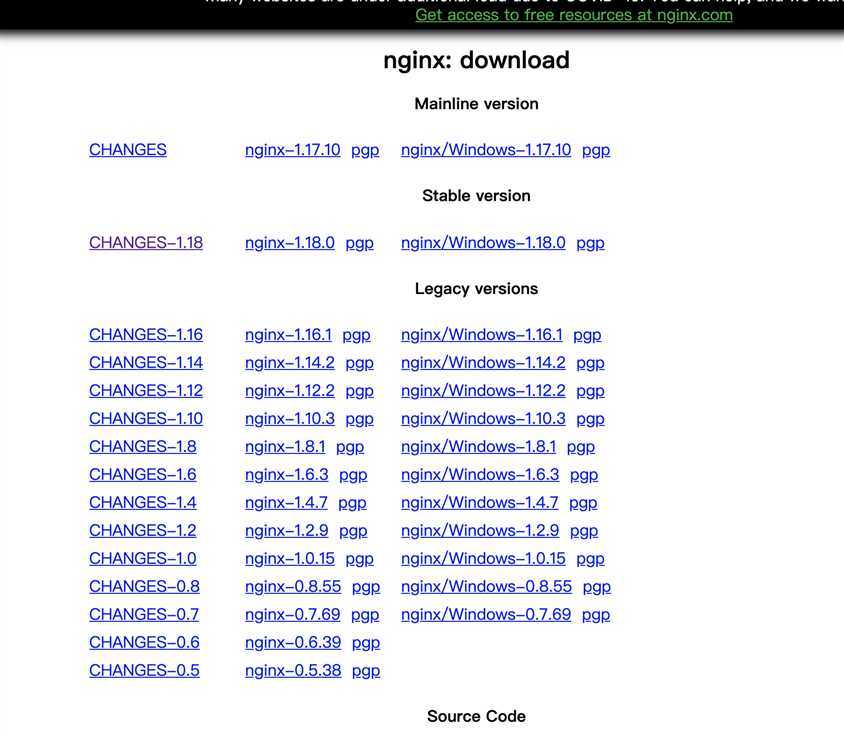Open the CHANGES-0.7 link

144,615
